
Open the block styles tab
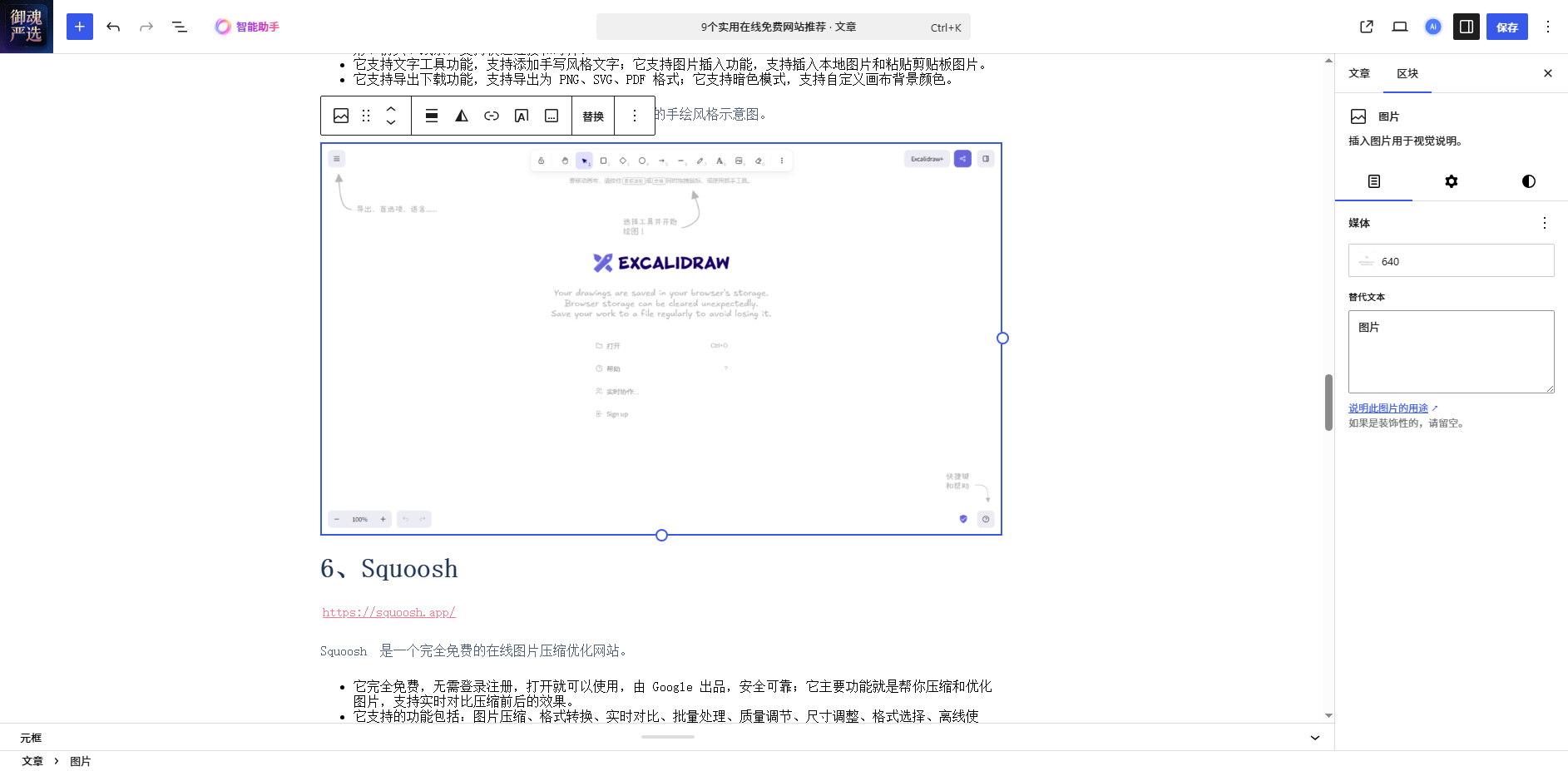[x=1529, y=181]
